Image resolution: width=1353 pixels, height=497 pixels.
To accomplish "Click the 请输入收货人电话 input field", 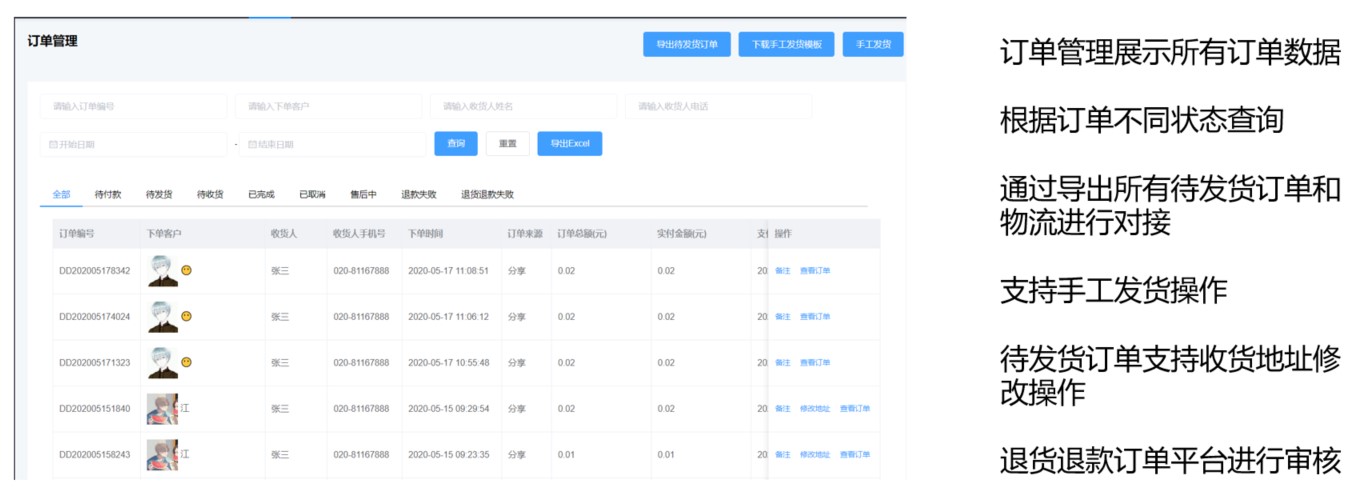I will [x=718, y=106].
